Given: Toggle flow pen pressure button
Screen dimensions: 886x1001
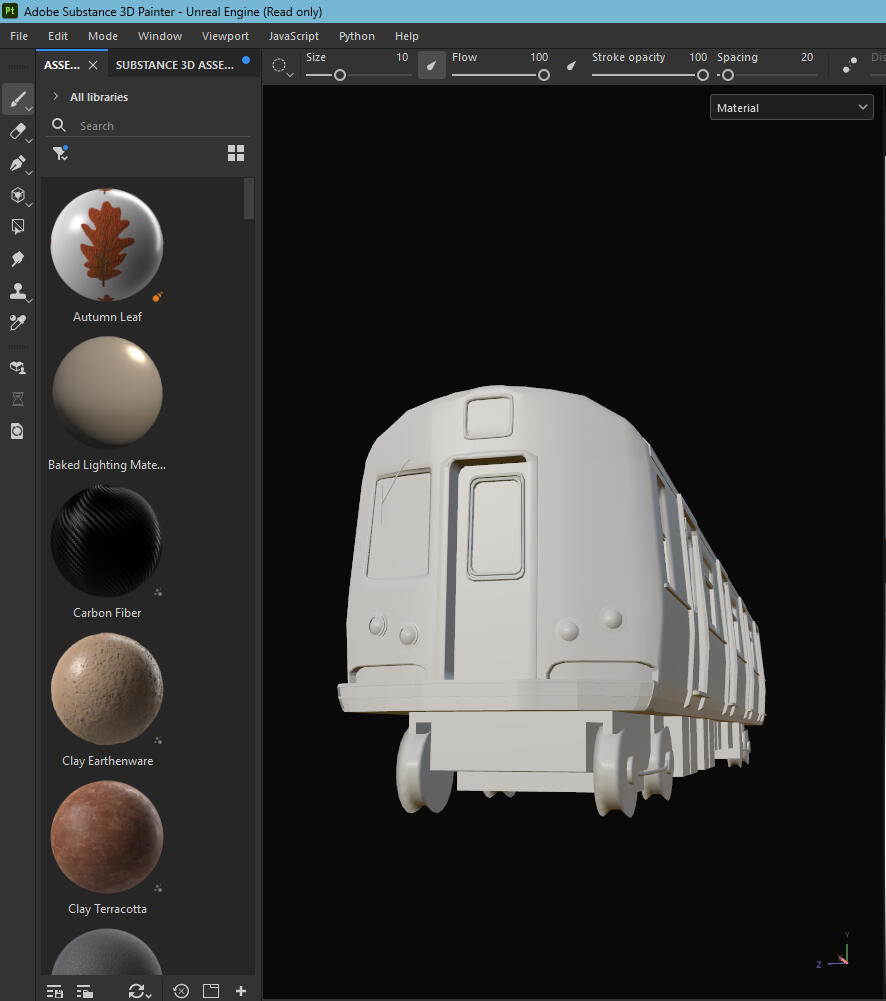Looking at the screenshot, I should tap(571, 66).
